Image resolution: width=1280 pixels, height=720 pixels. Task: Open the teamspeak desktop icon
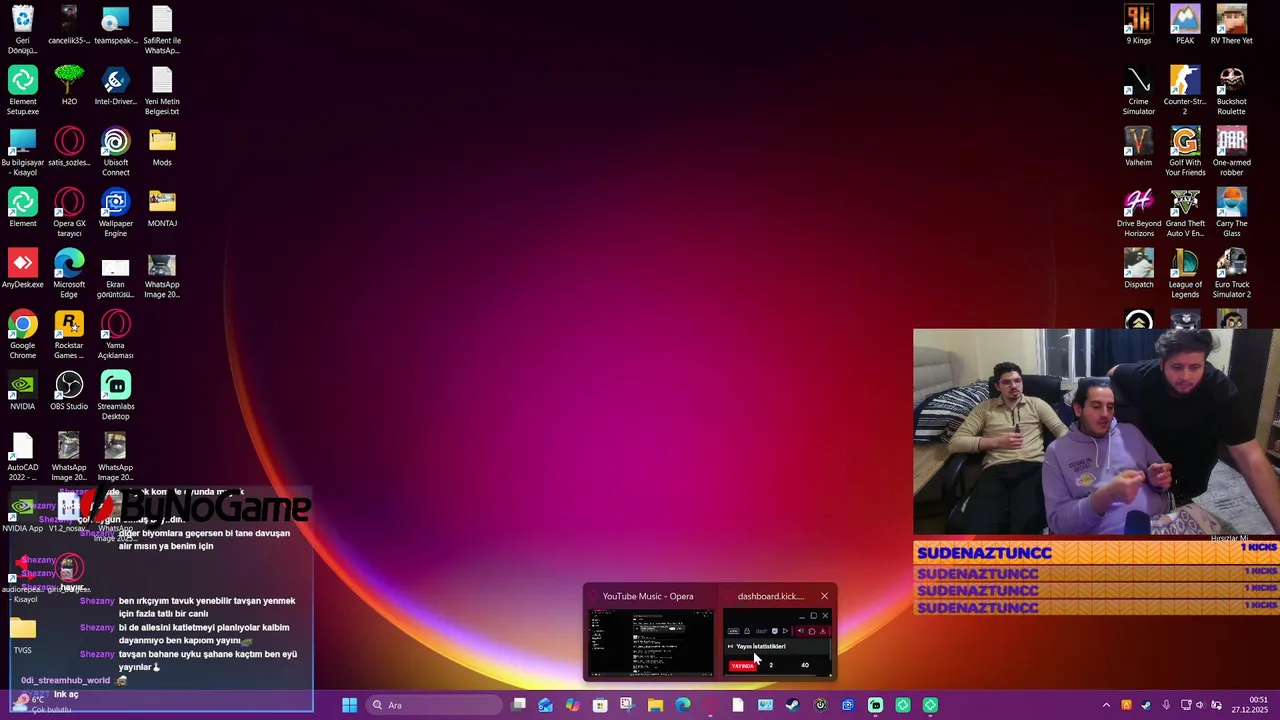[x=116, y=24]
